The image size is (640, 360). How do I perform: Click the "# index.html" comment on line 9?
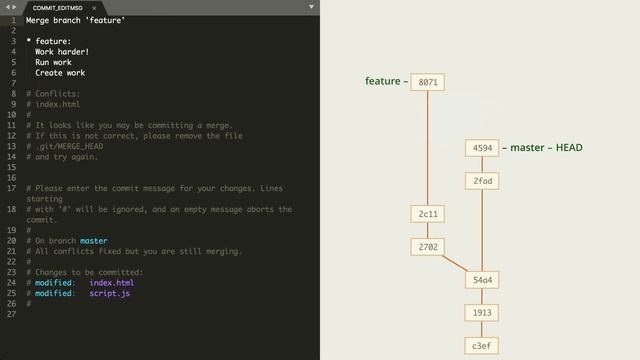[x=53, y=104]
